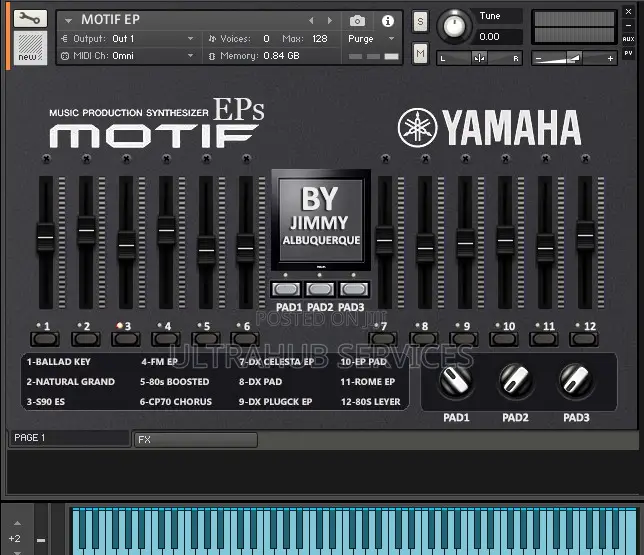Mute the instrument with M button
Screen dimensions: 644x555
point(420,53)
